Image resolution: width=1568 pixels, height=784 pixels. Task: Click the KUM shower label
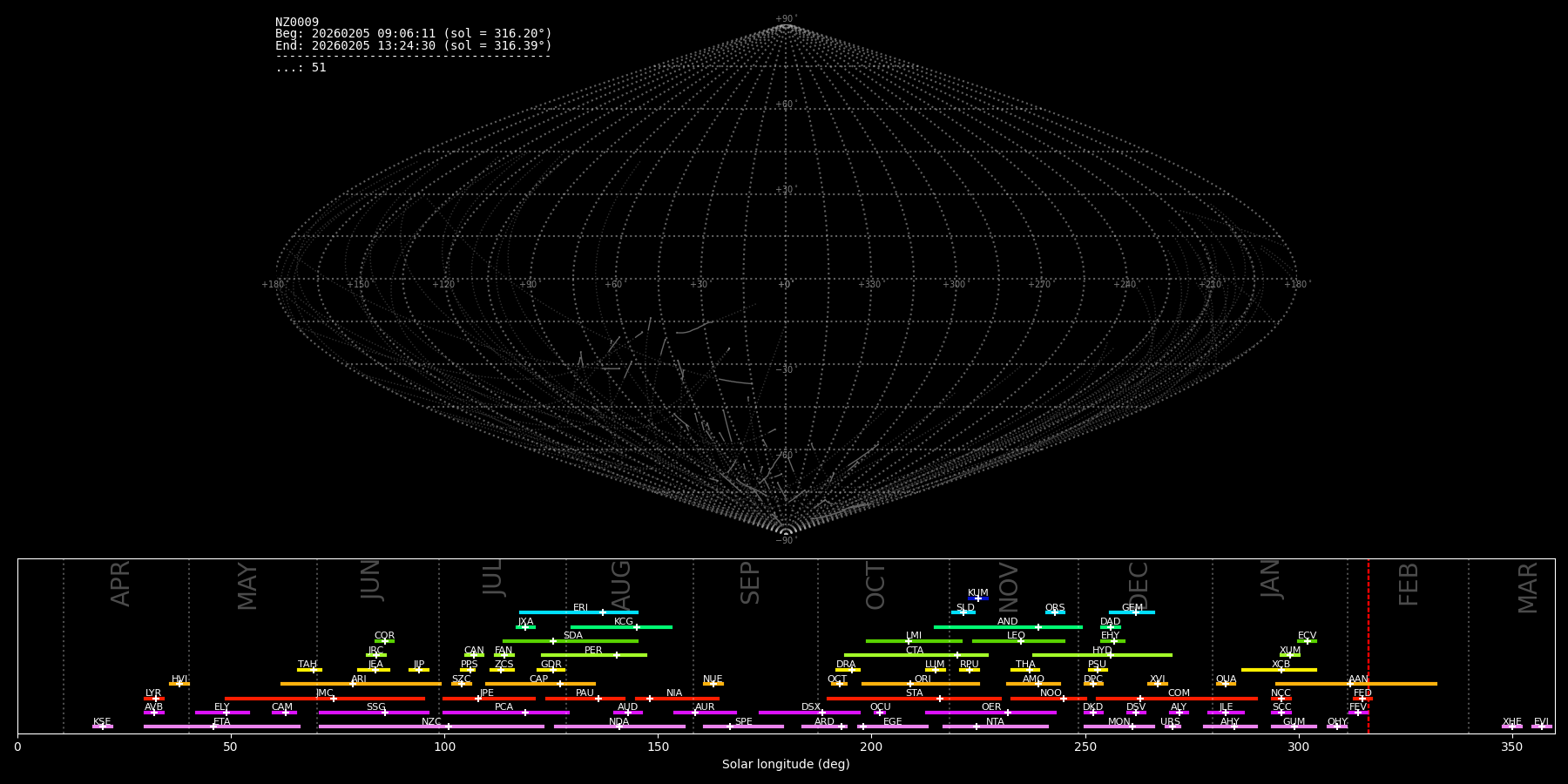click(978, 593)
